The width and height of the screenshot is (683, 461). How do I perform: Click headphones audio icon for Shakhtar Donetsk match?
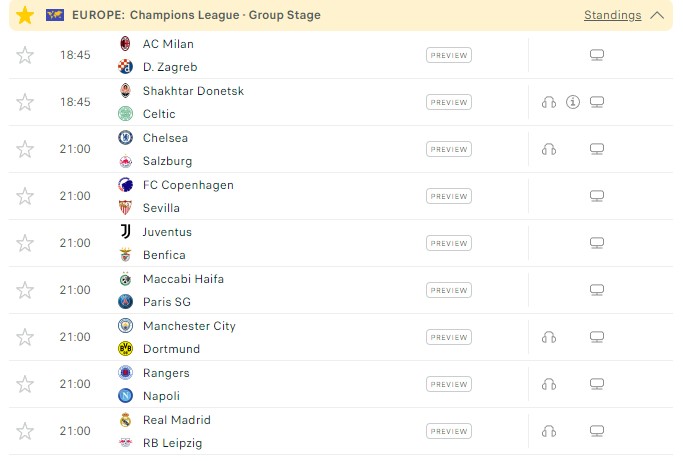548,102
